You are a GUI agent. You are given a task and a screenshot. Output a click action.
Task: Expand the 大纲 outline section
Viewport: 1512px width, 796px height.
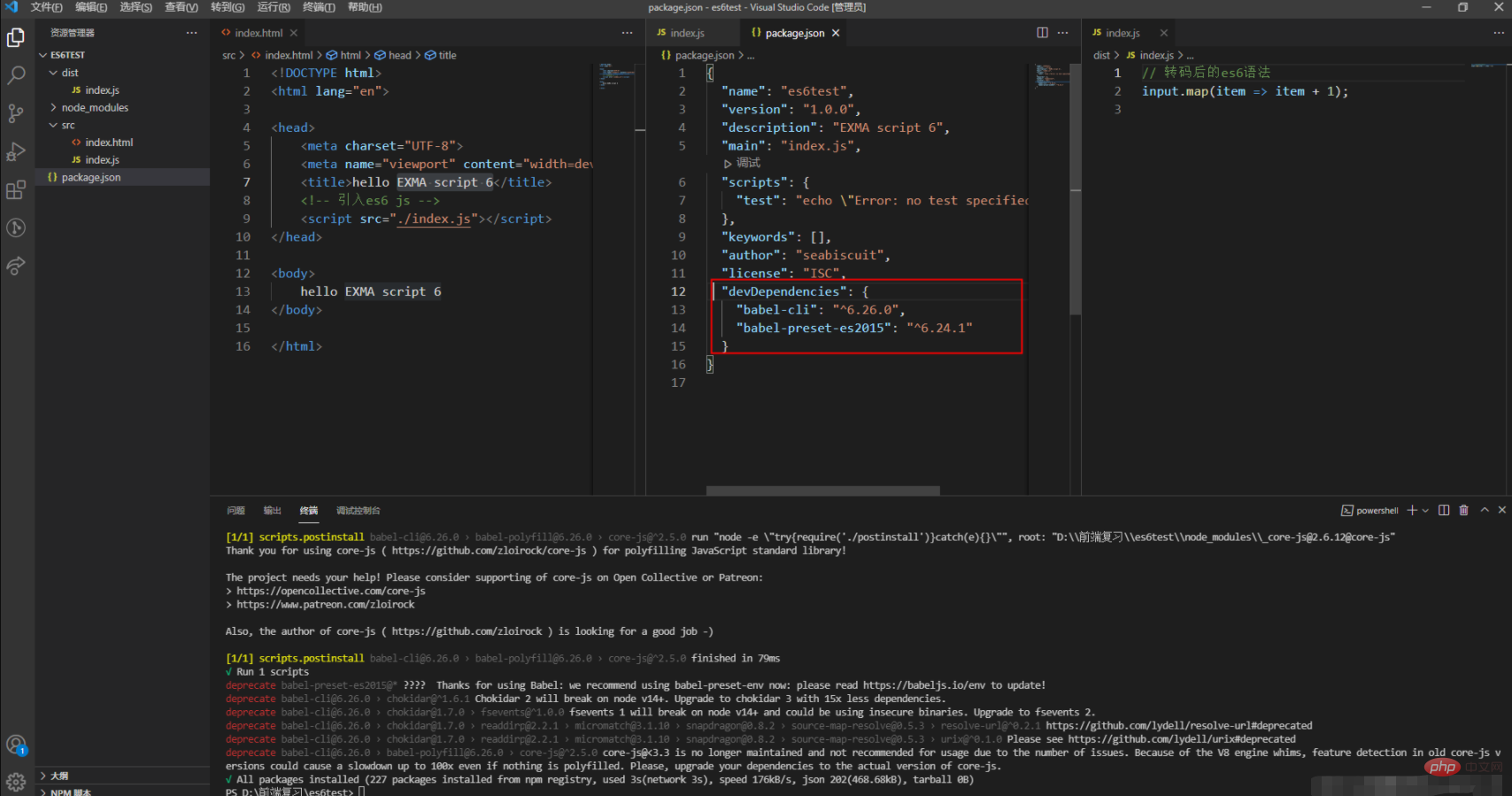(x=59, y=776)
